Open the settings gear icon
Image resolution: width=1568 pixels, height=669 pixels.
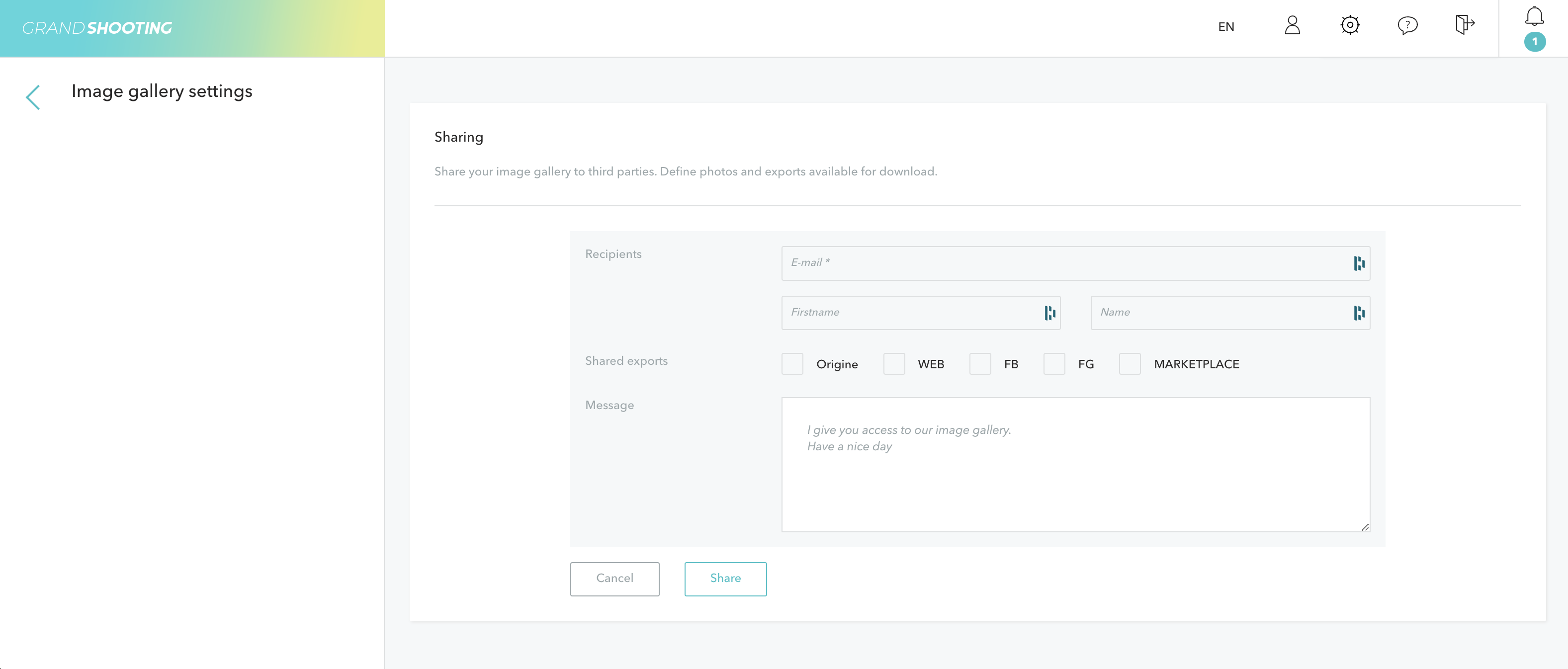[x=1349, y=25]
